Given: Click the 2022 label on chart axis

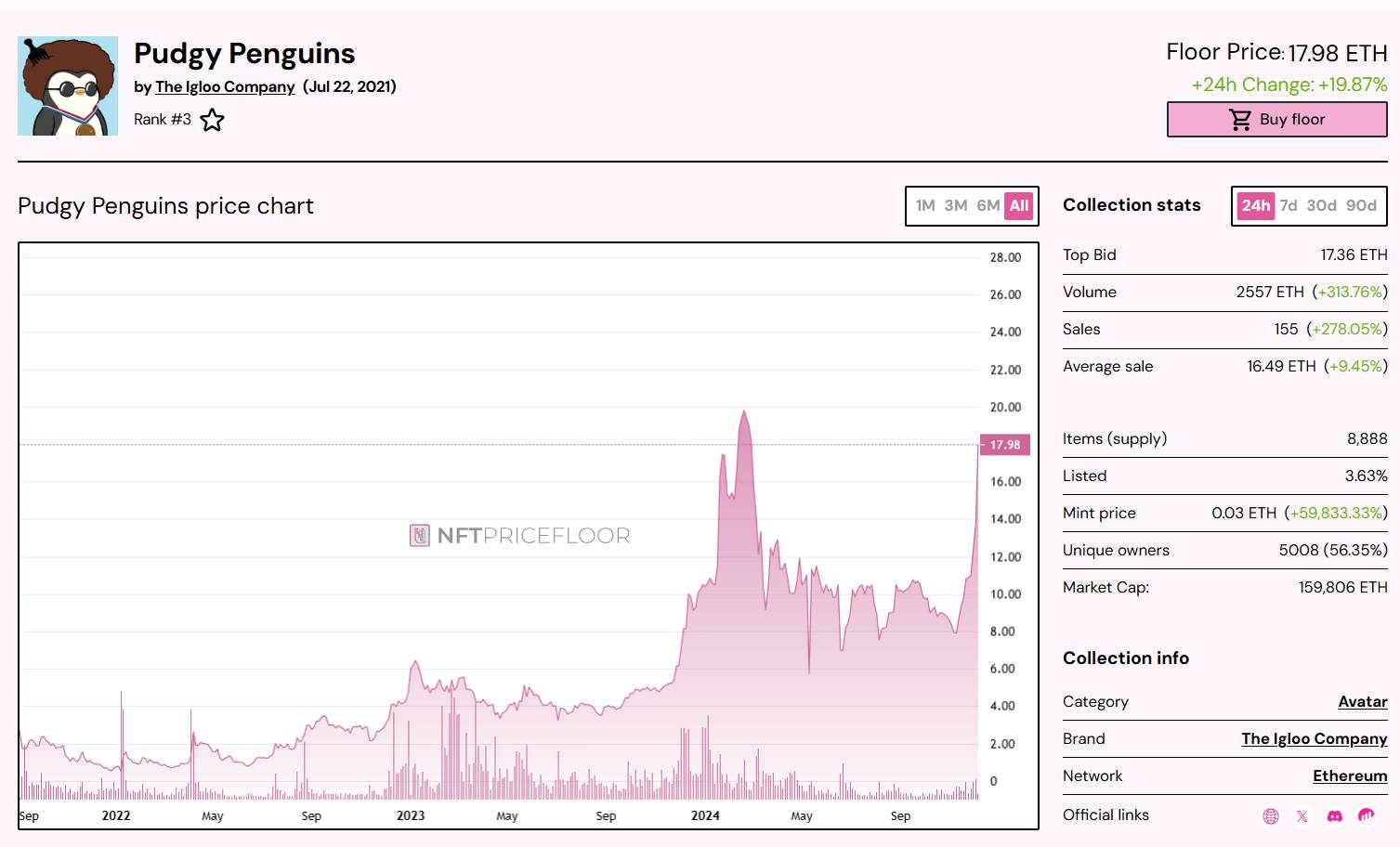Looking at the screenshot, I should click(x=116, y=816).
